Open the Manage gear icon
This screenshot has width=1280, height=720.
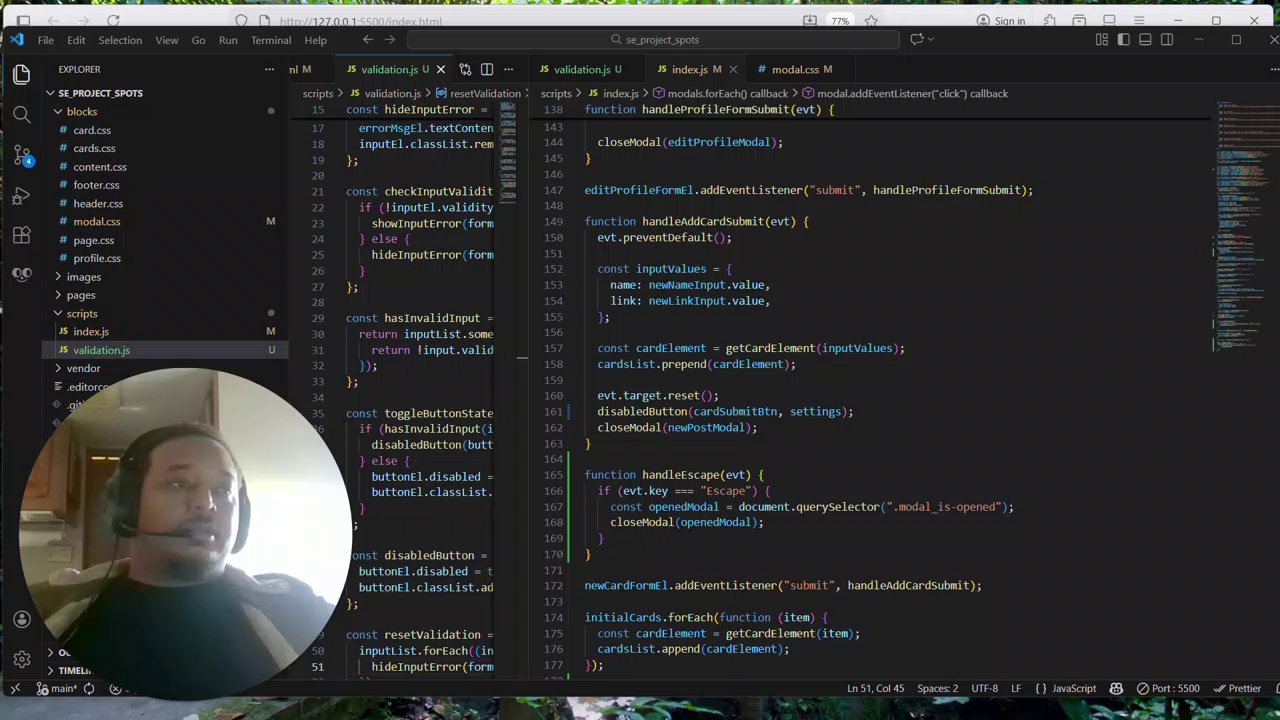tap(22, 659)
